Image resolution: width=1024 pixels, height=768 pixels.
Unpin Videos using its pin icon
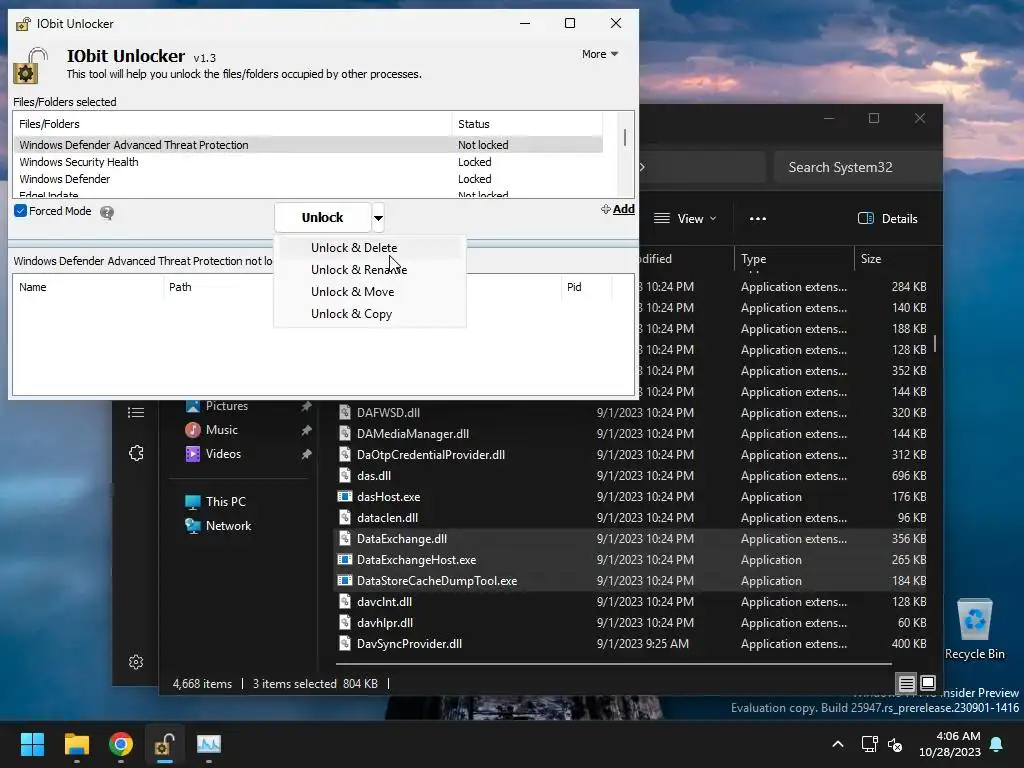306,455
